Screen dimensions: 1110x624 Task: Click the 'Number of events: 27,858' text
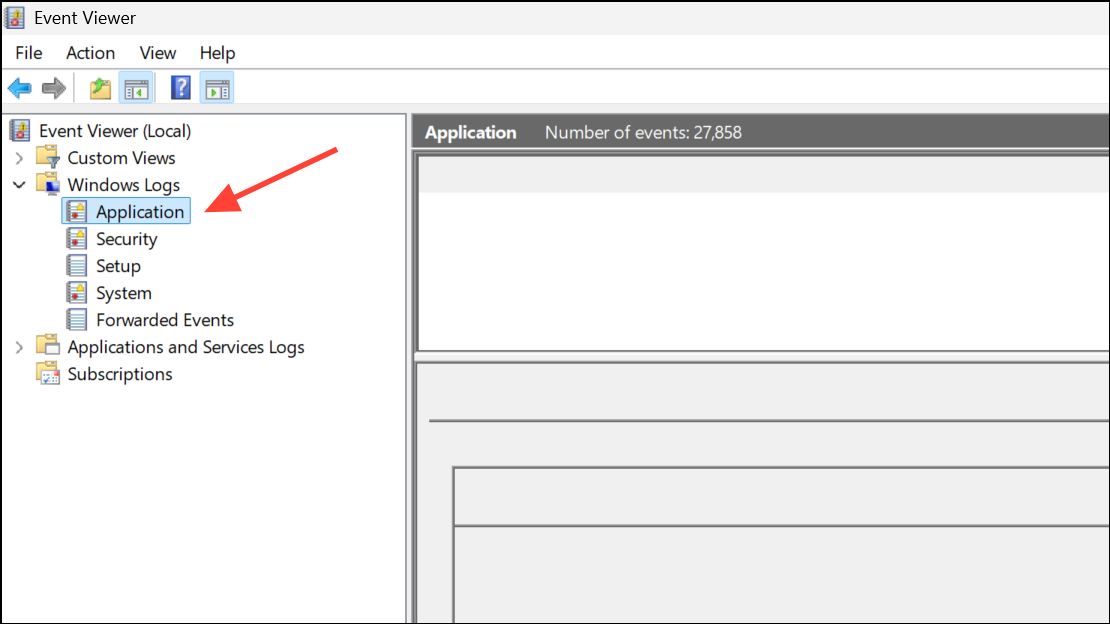[643, 132]
